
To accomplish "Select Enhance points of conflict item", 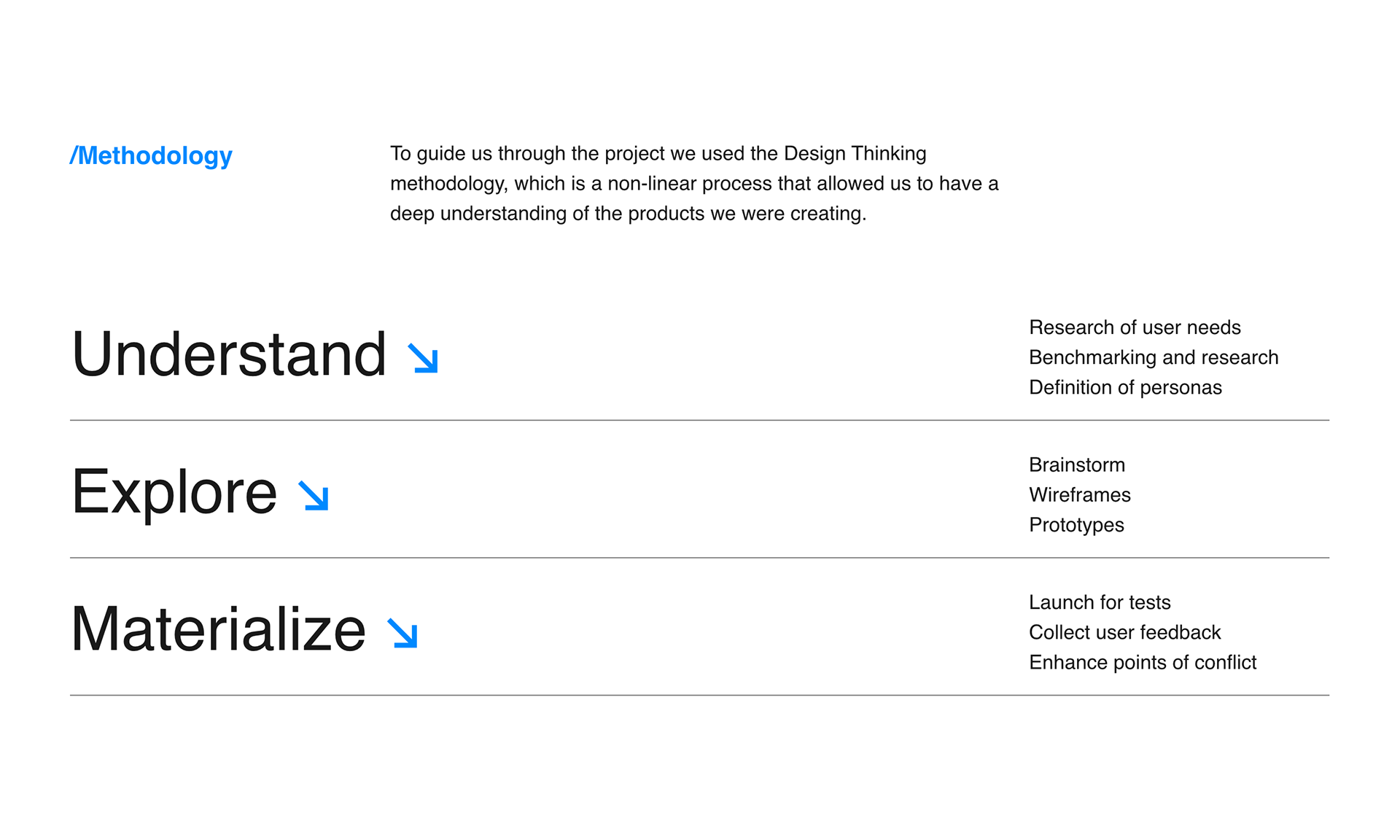I will [1143, 662].
